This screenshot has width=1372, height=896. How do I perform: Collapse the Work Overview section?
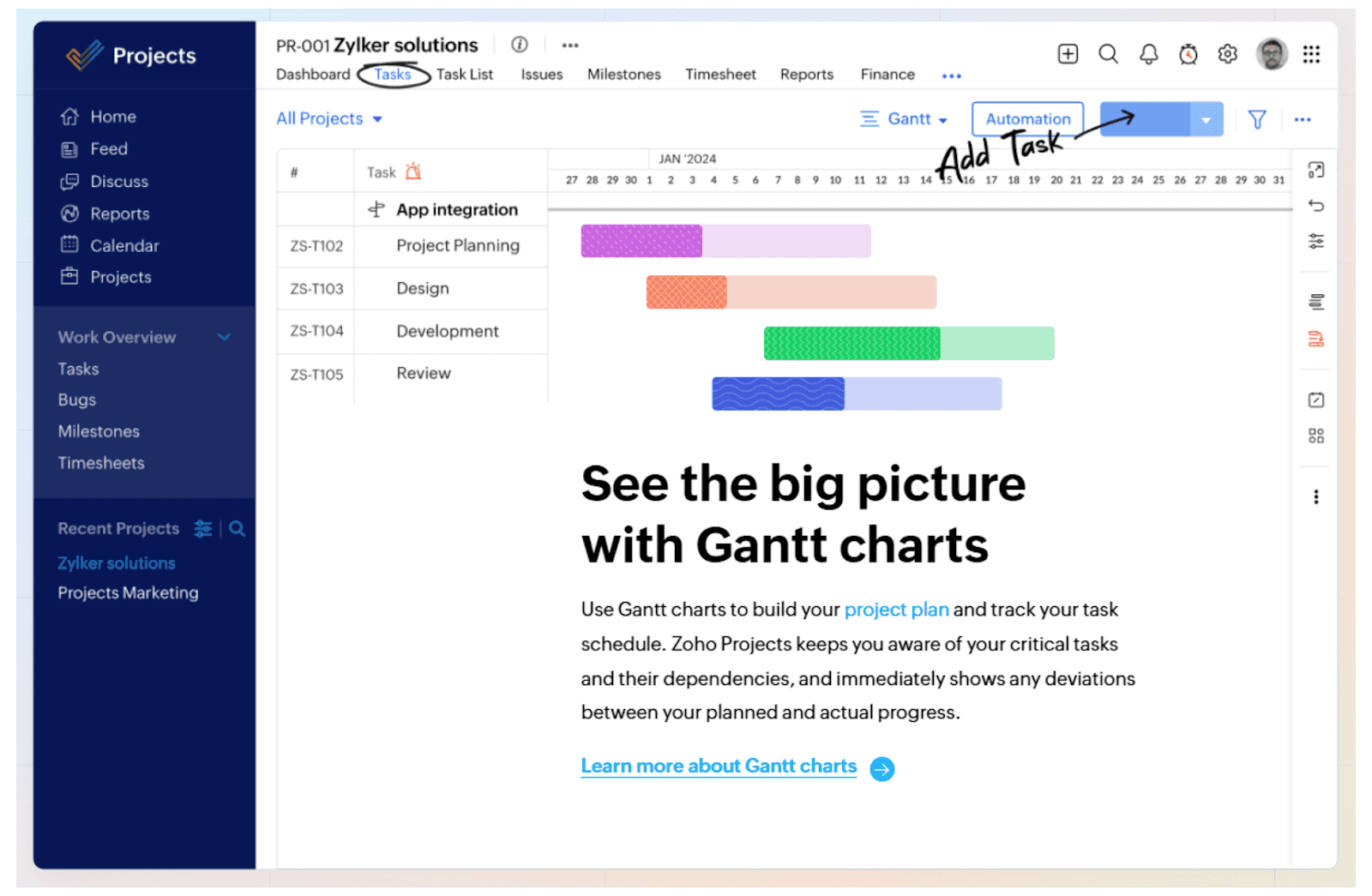pos(225,337)
